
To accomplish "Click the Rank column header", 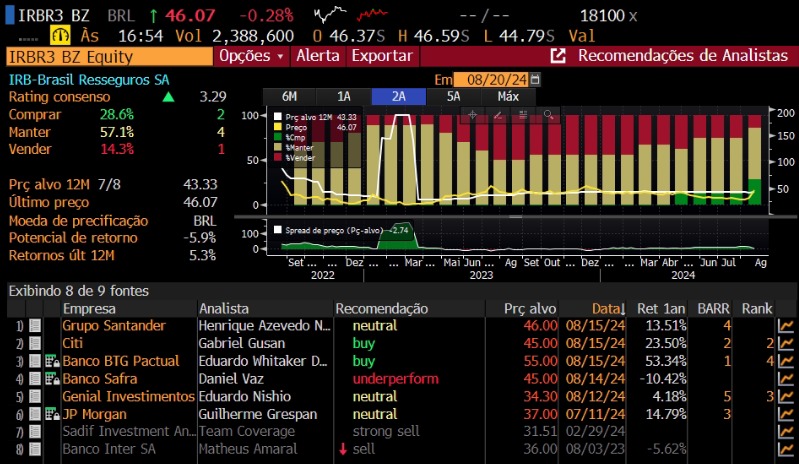I will click(x=757, y=309).
